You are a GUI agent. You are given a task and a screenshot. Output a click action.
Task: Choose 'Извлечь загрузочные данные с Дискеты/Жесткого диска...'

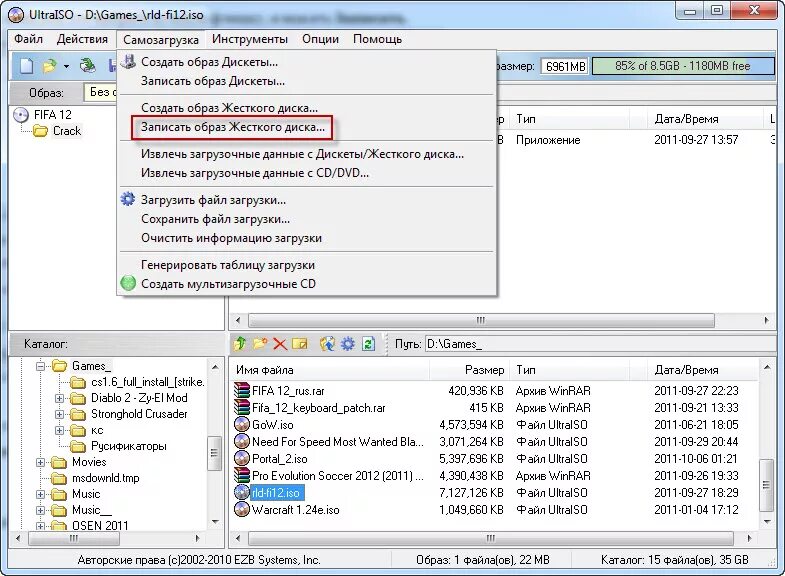[302, 154]
